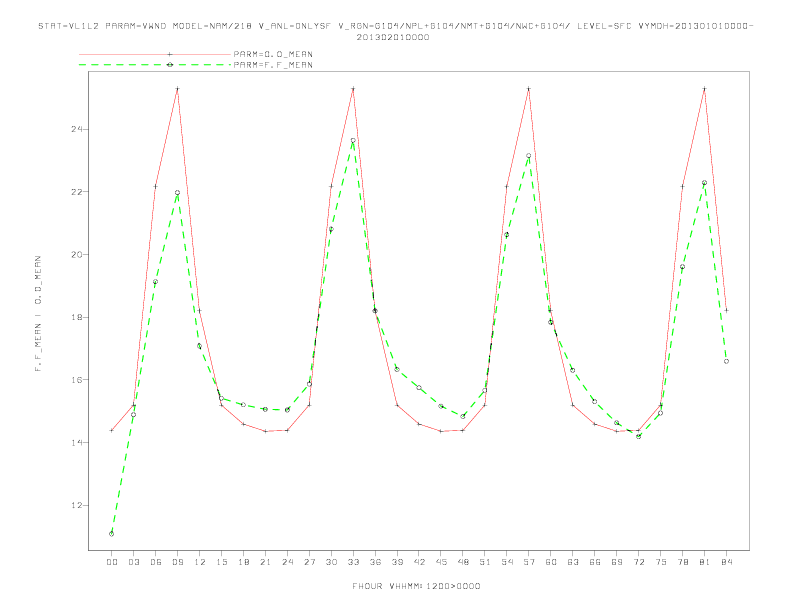
Task: Click the title second line 201302010000
Action: point(393,37)
